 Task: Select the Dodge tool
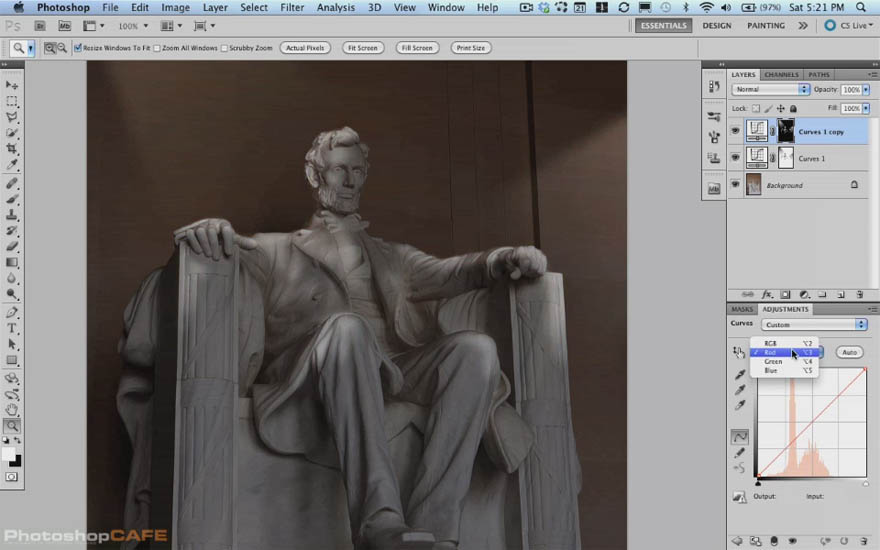[11, 294]
